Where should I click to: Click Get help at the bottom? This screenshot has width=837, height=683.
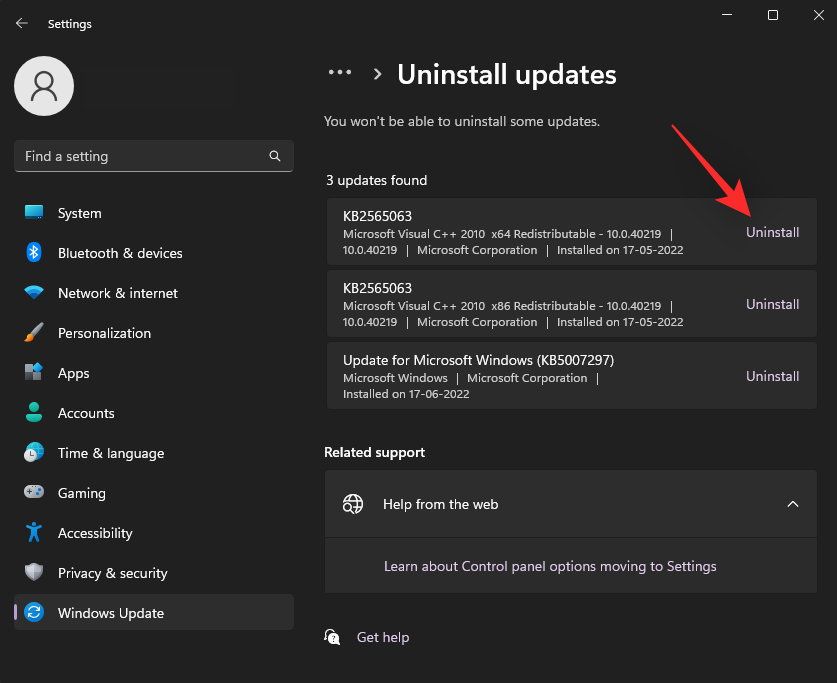click(383, 637)
